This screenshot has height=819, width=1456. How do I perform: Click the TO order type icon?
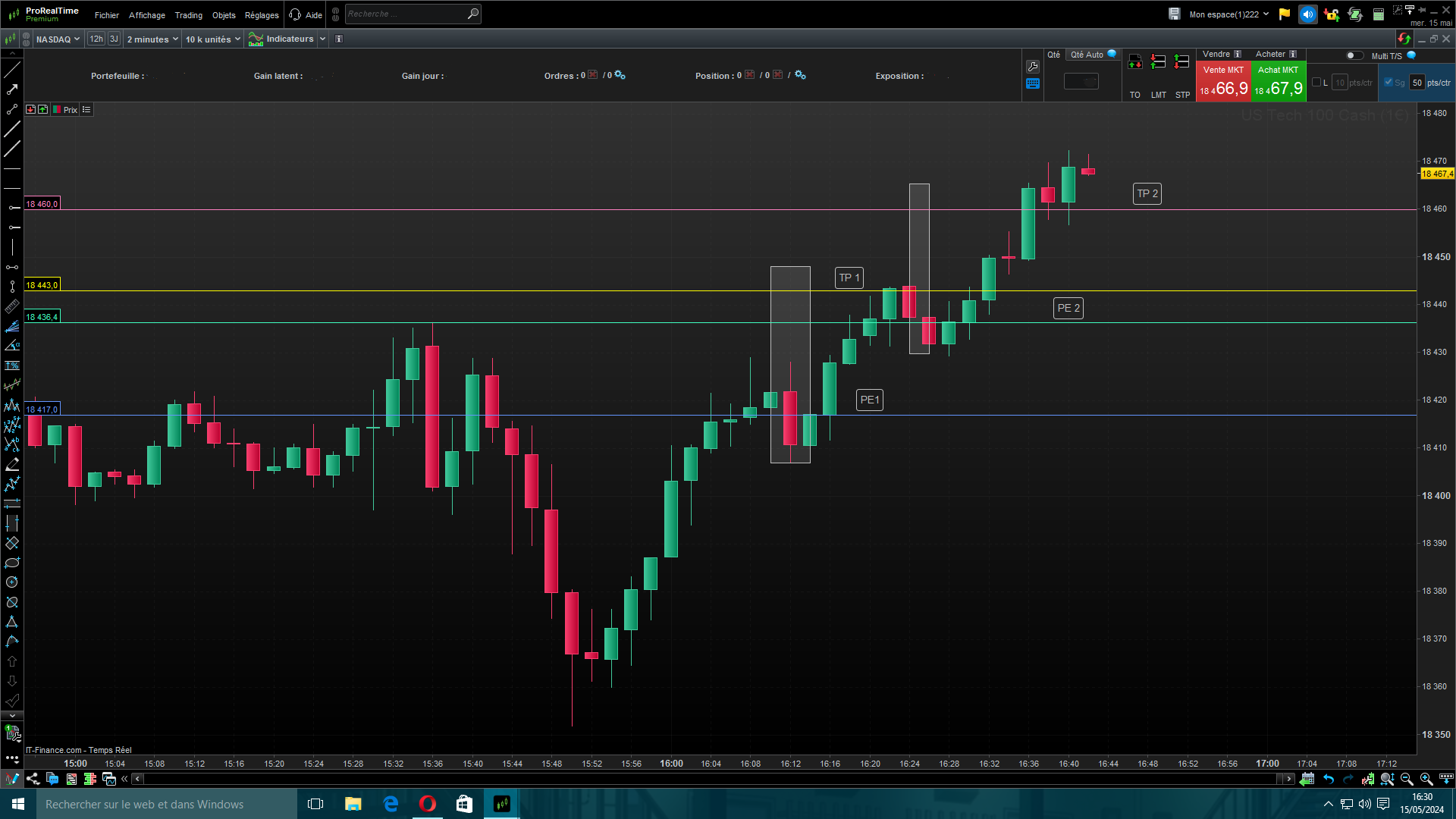click(x=1134, y=62)
